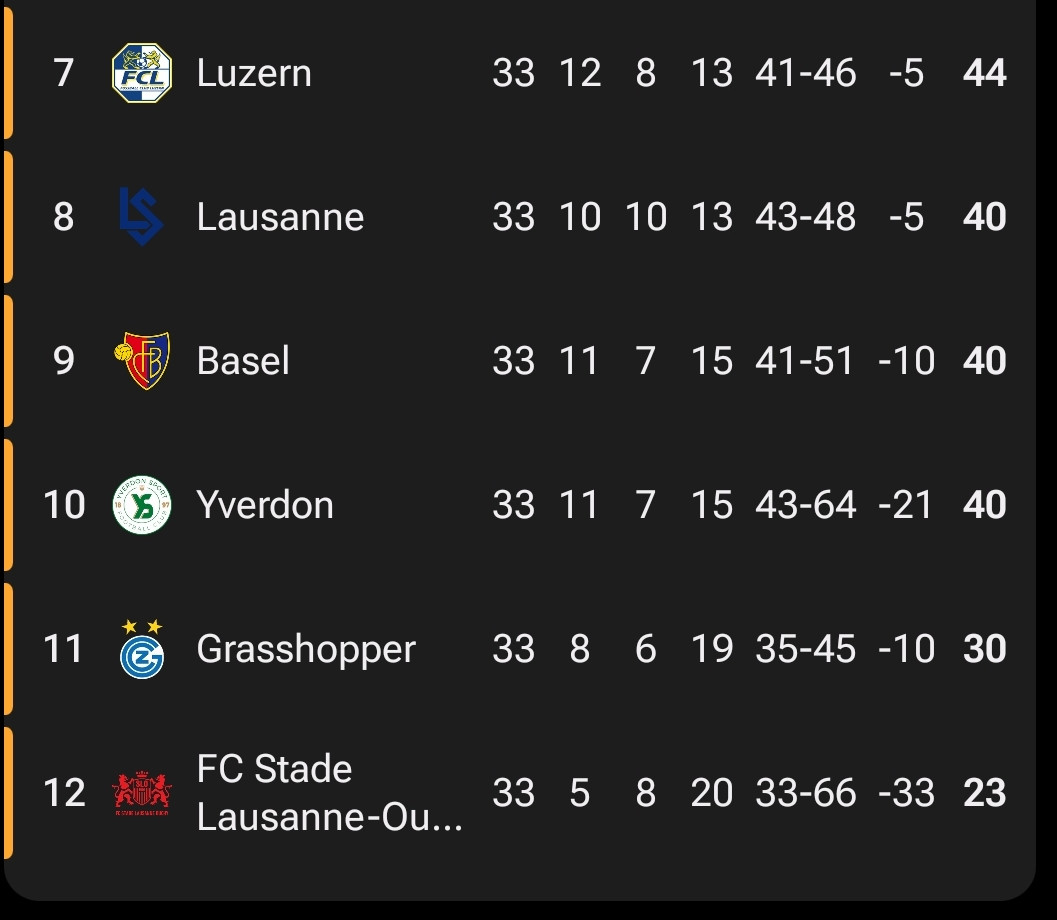The width and height of the screenshot is (1057, 920).
Task: Click the FC Stade Lausanne-Ouchy team name
Action: (329, 793)
